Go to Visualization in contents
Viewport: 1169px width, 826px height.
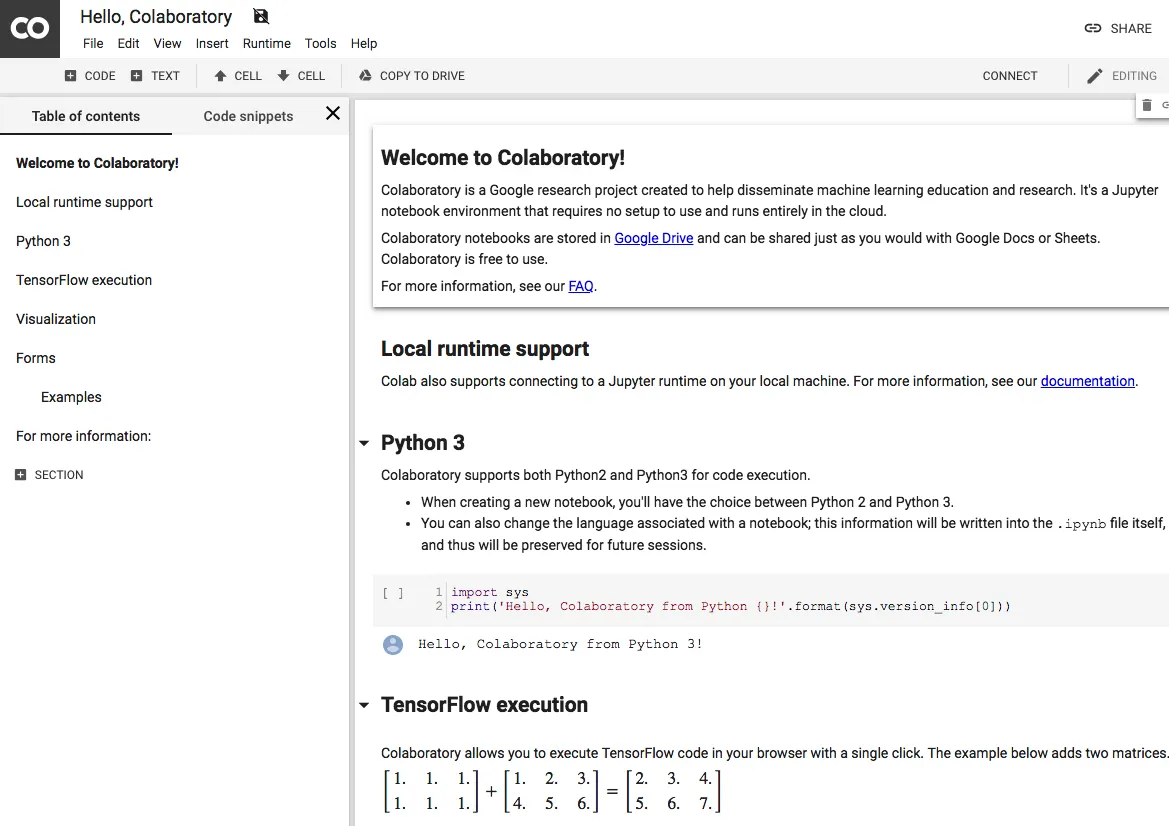point(56,319)
